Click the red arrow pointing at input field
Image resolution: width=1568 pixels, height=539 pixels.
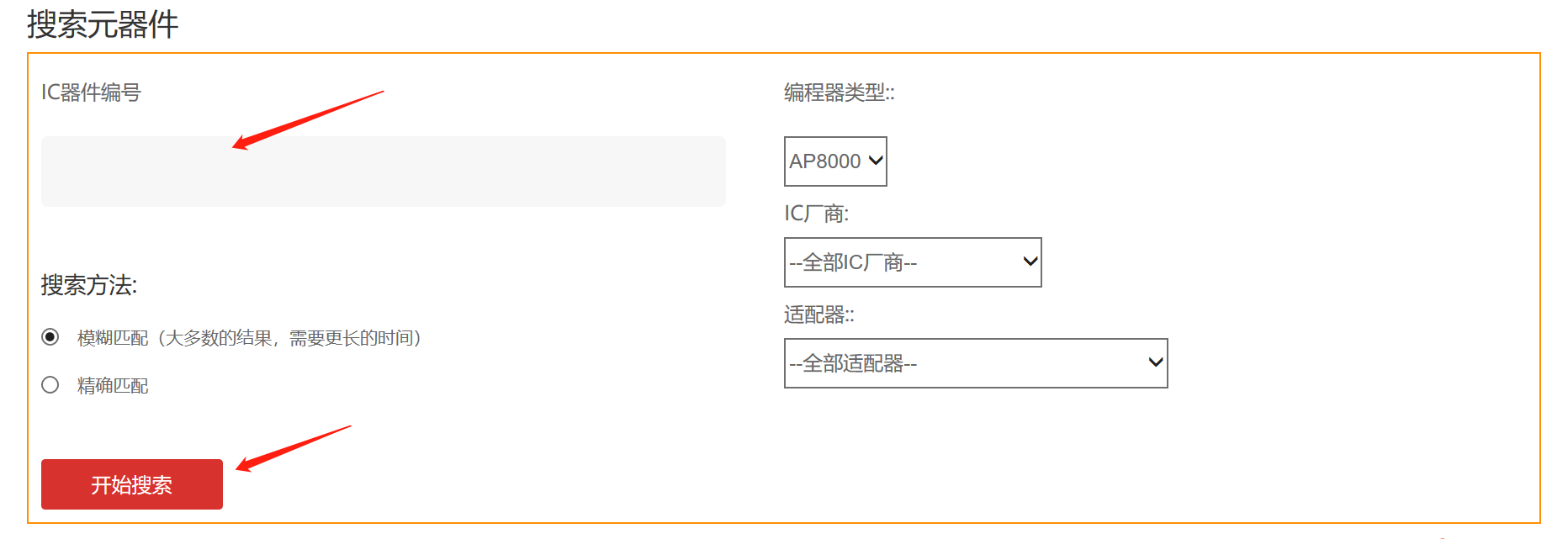click(x=307, y=119)
